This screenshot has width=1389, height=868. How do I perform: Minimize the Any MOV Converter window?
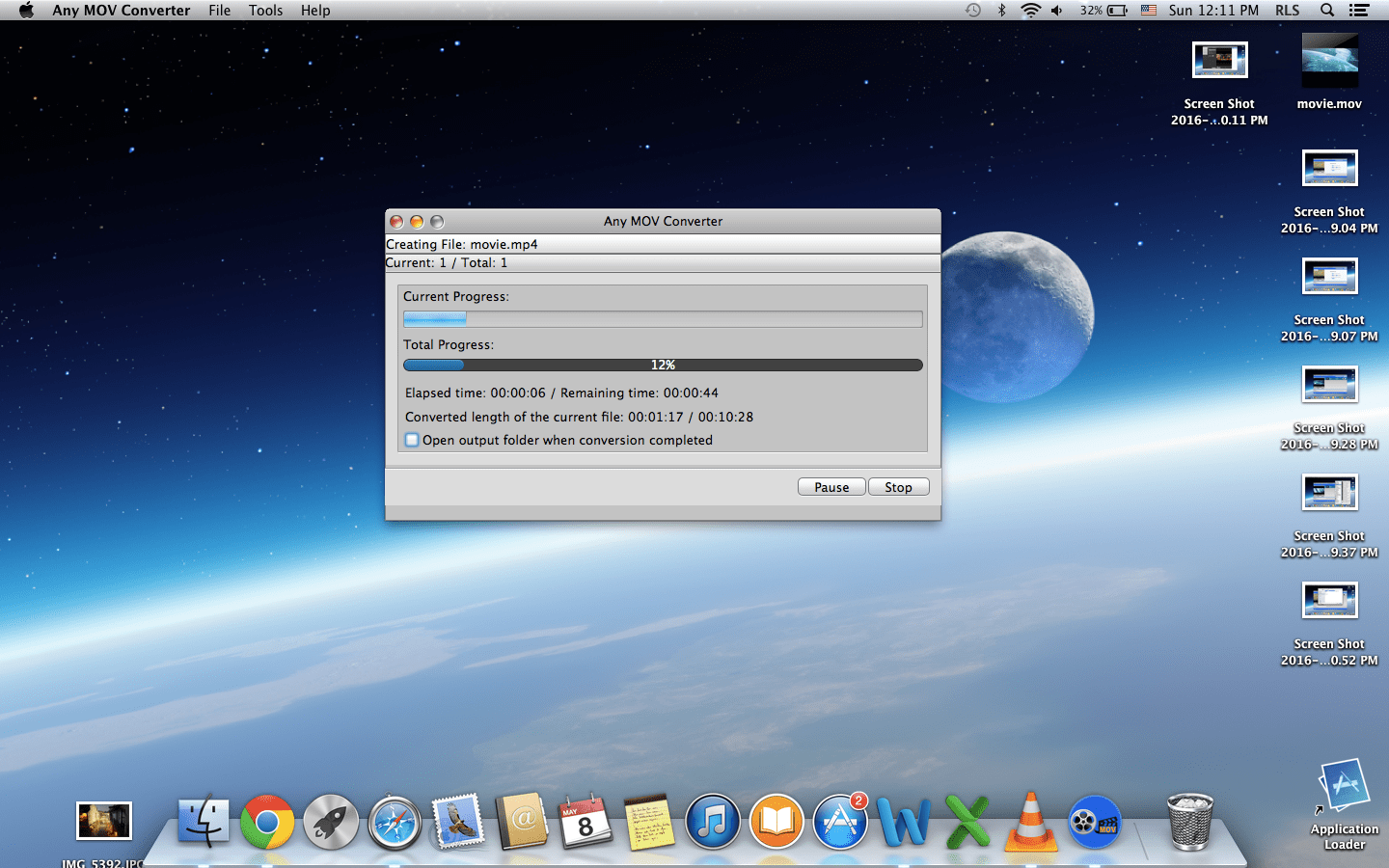pos(417,222)
